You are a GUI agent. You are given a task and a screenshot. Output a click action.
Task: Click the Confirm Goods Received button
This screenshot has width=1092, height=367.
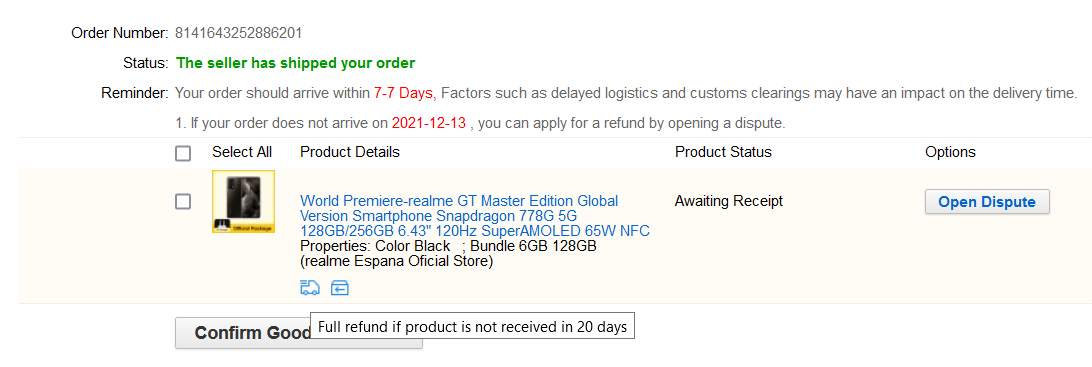299,333
